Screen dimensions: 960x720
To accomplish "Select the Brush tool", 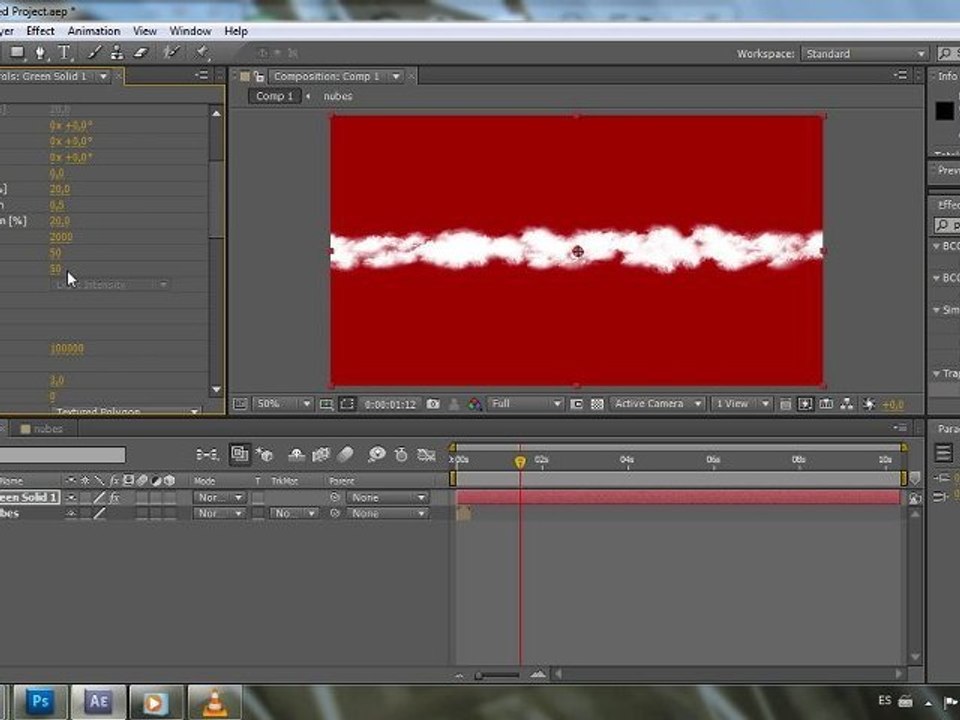I will (x=94, y=53).
